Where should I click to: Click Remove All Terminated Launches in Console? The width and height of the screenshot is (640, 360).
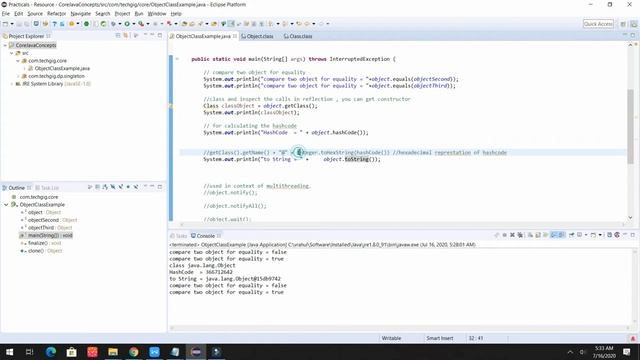click(x=520, y=235)
